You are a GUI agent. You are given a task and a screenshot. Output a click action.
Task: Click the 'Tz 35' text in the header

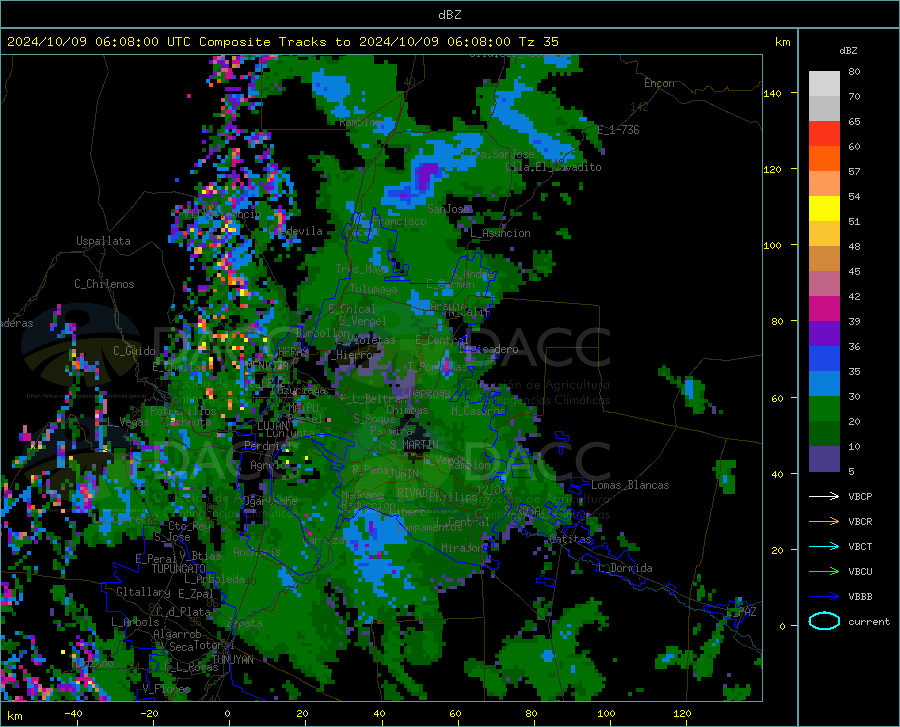538,42
